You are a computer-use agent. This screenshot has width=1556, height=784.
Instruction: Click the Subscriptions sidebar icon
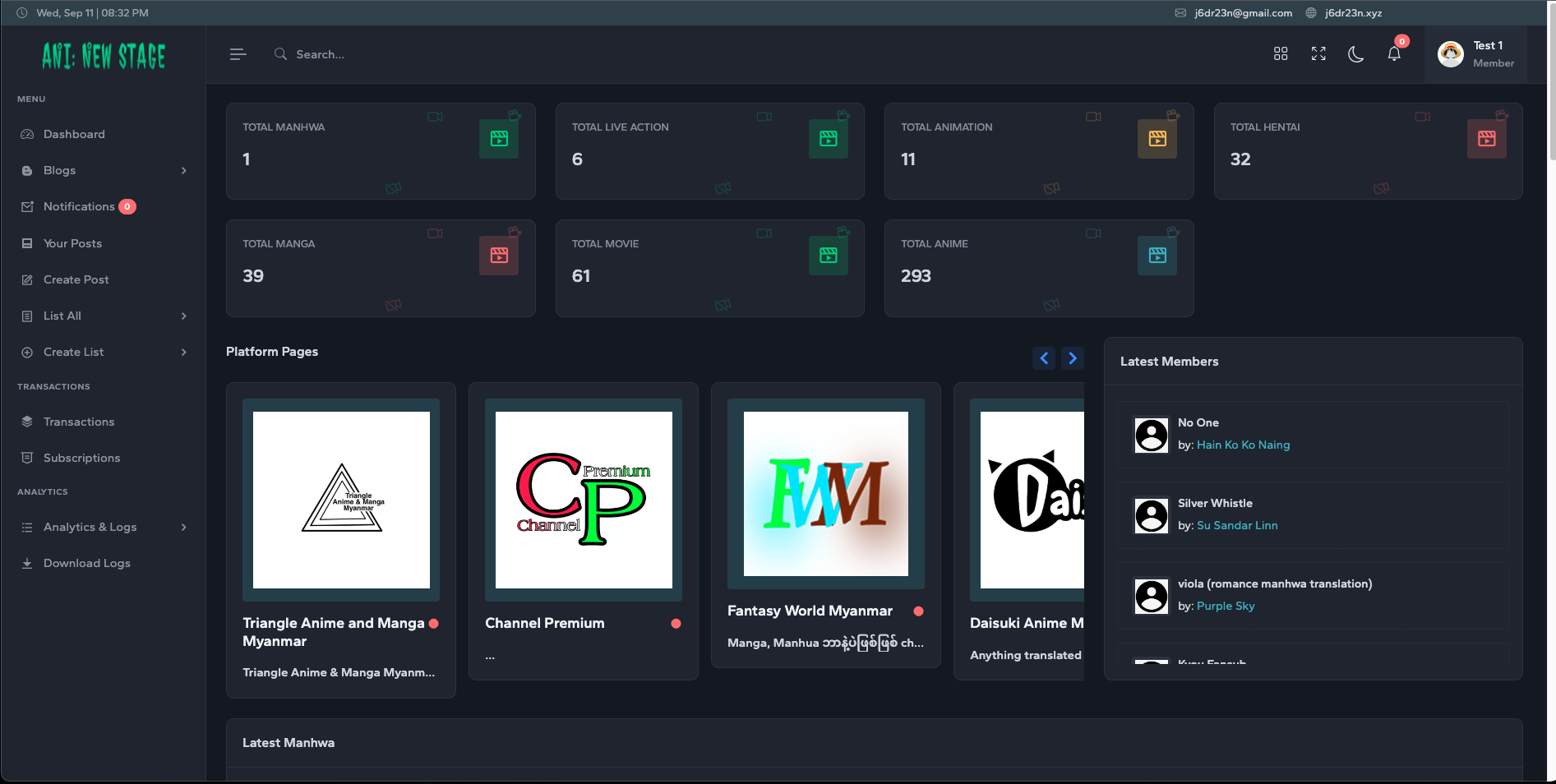(27, 458)
